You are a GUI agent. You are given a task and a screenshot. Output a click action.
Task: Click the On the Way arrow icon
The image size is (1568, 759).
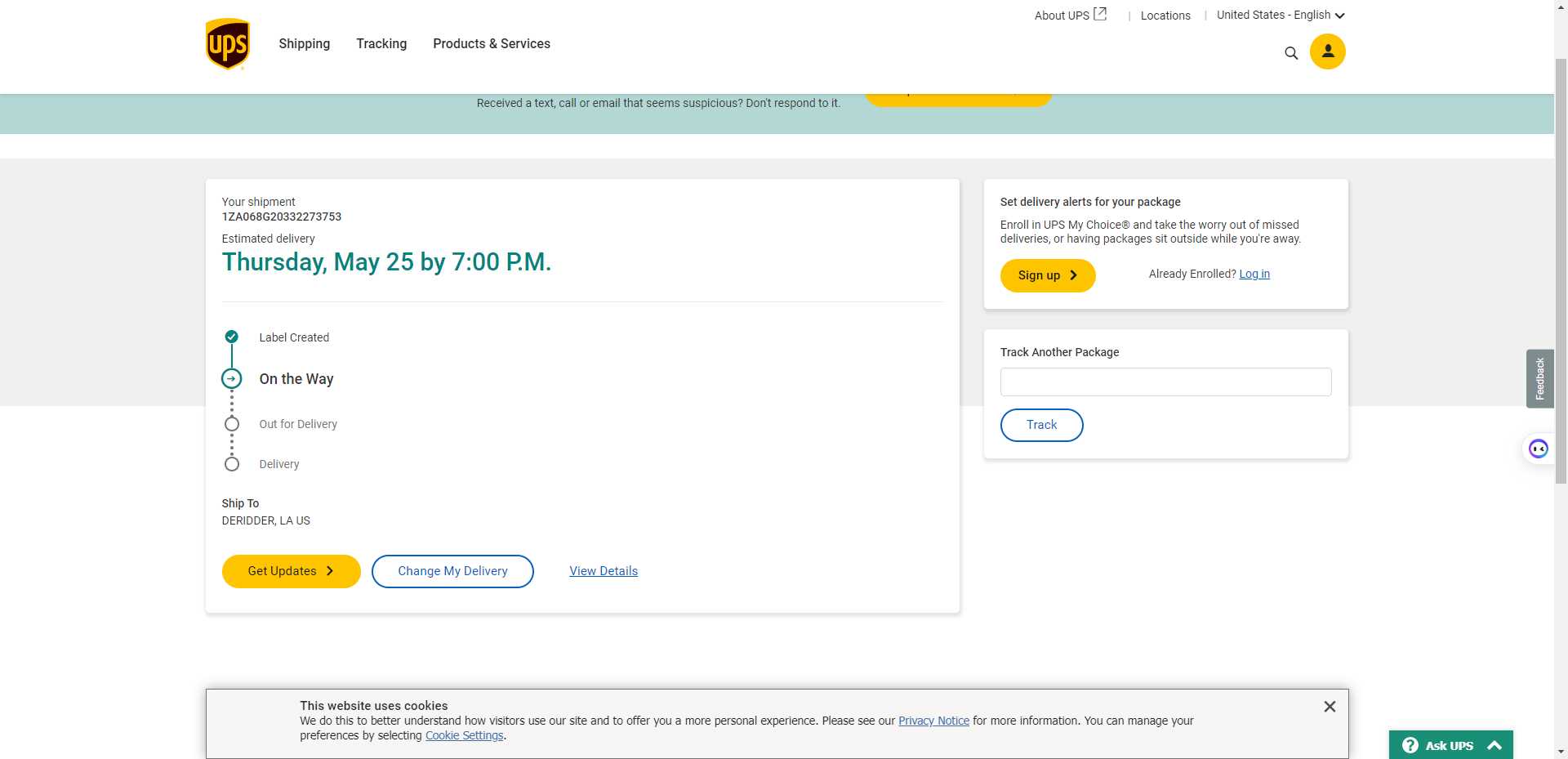coord(232,379)
